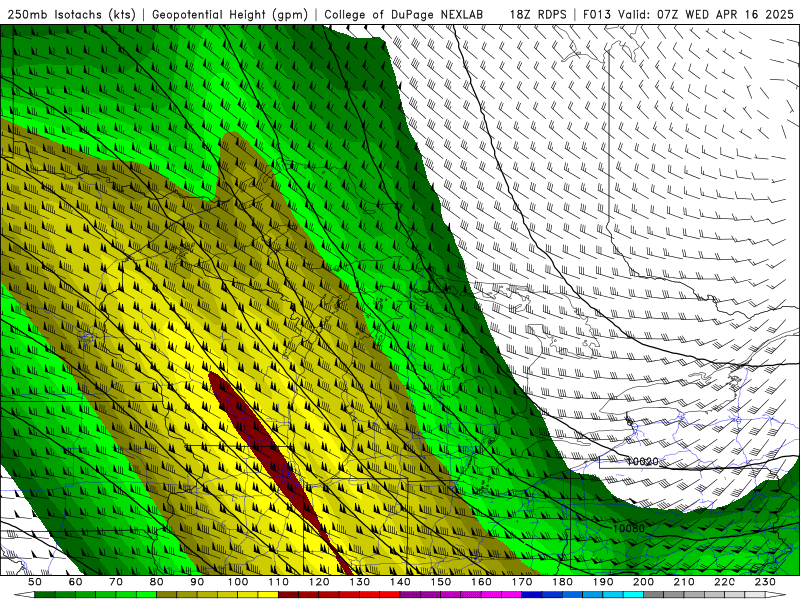This screenshot has height=600, width=800.
Task: Click the '190' color bar label
Action: pyautogui.click(x=604, y=582)
